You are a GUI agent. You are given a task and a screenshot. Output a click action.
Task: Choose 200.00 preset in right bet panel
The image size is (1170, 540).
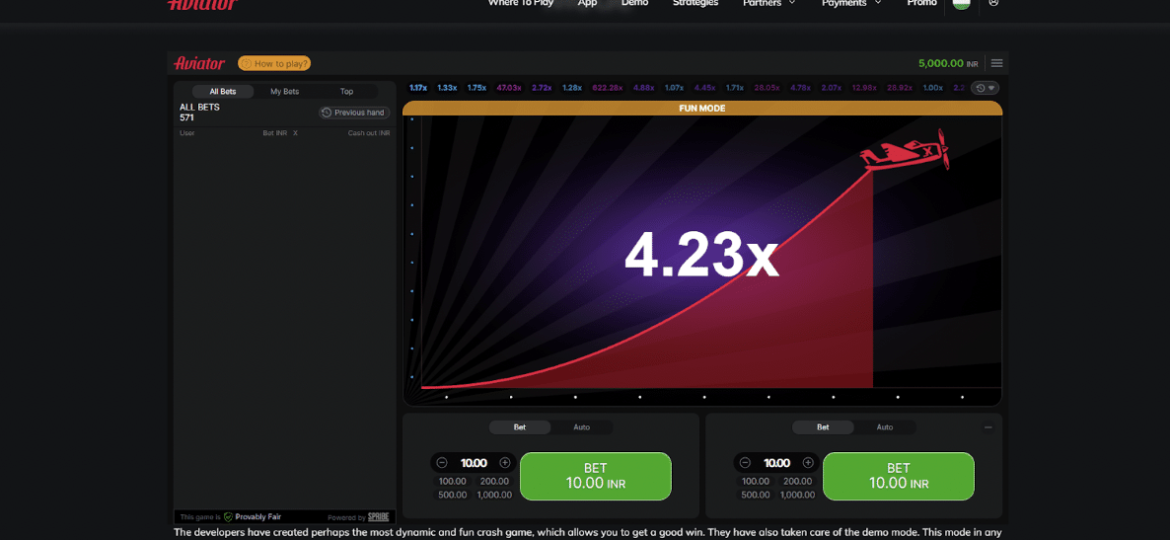pyautogui.click(x=797, y=481)
